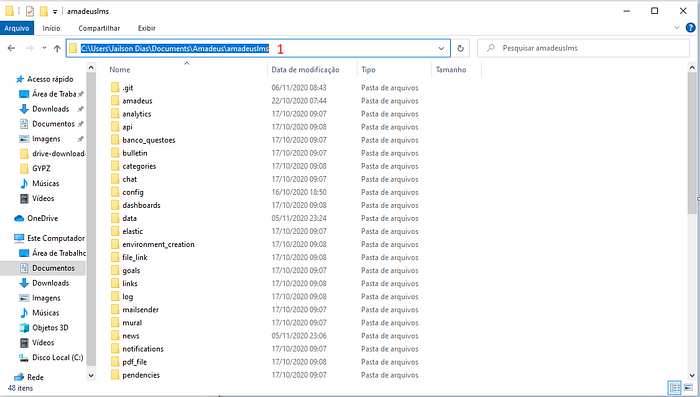Switch to Large icons view in status bar
The height and width of the screenshot is (397, 700).
coord(688,388)
